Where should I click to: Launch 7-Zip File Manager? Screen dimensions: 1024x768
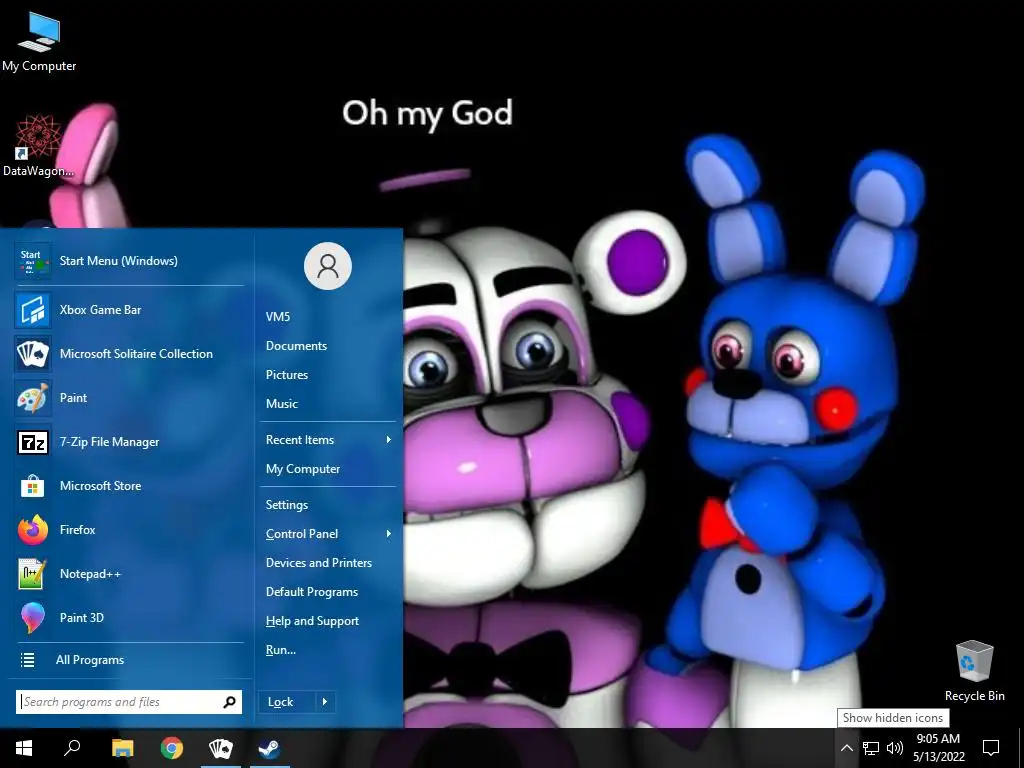point(129,442)
